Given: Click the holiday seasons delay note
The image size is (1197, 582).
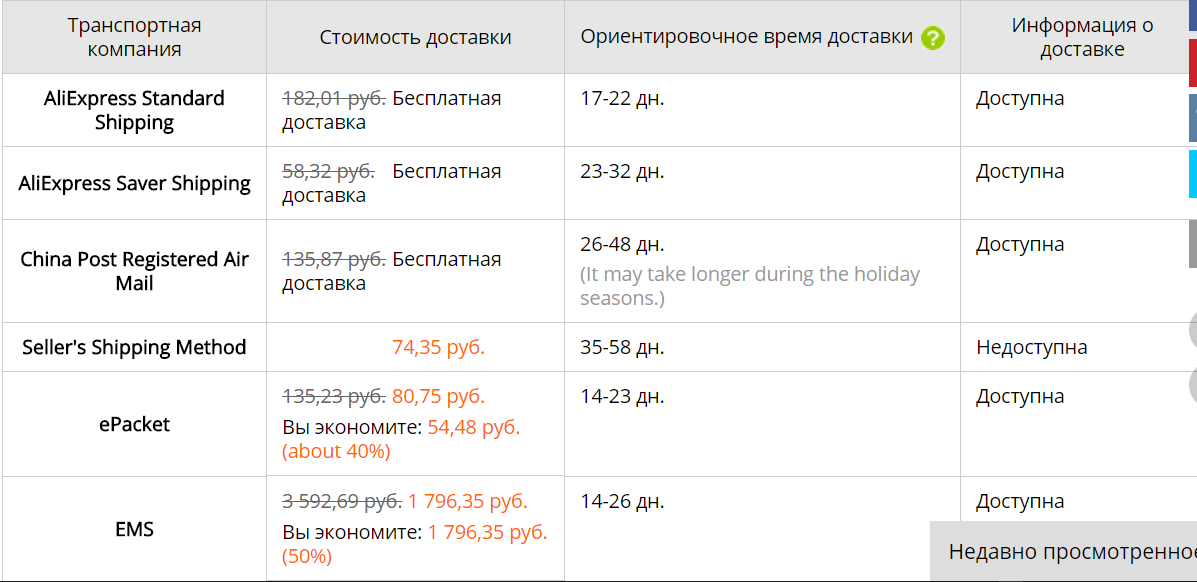Looking at the screenshot, I should (749, 286).
